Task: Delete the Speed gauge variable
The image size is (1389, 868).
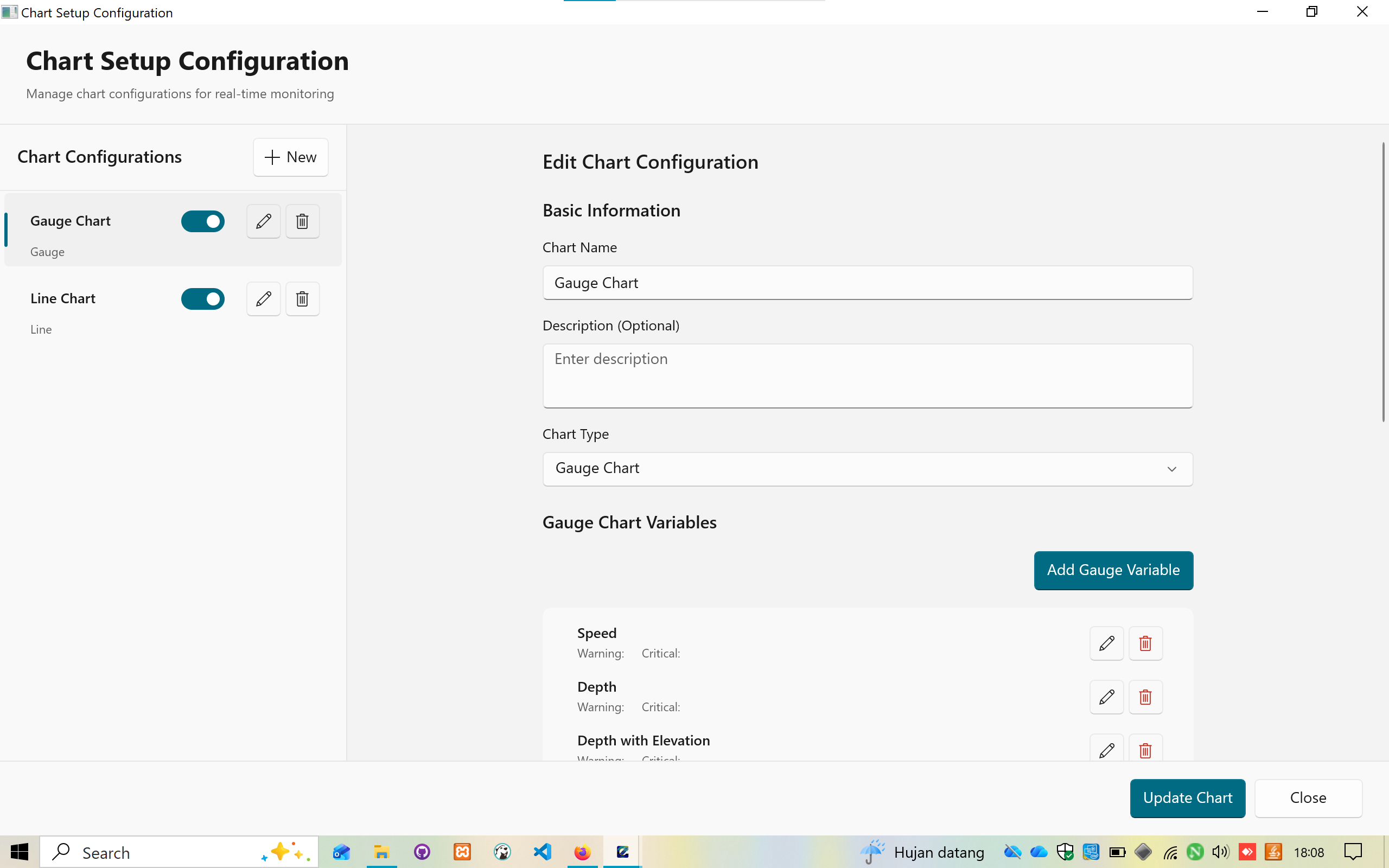Action: pos(1145,643)
